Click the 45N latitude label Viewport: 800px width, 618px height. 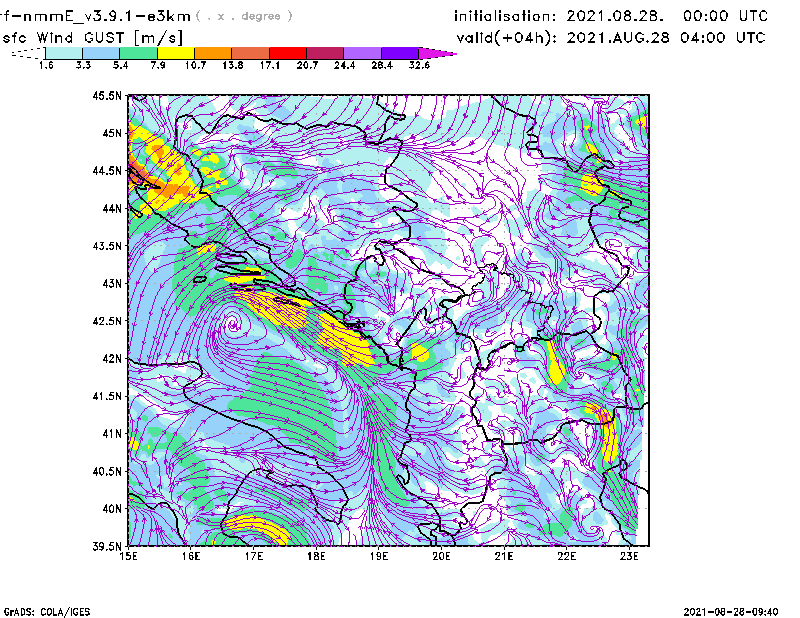pos(112,133)
